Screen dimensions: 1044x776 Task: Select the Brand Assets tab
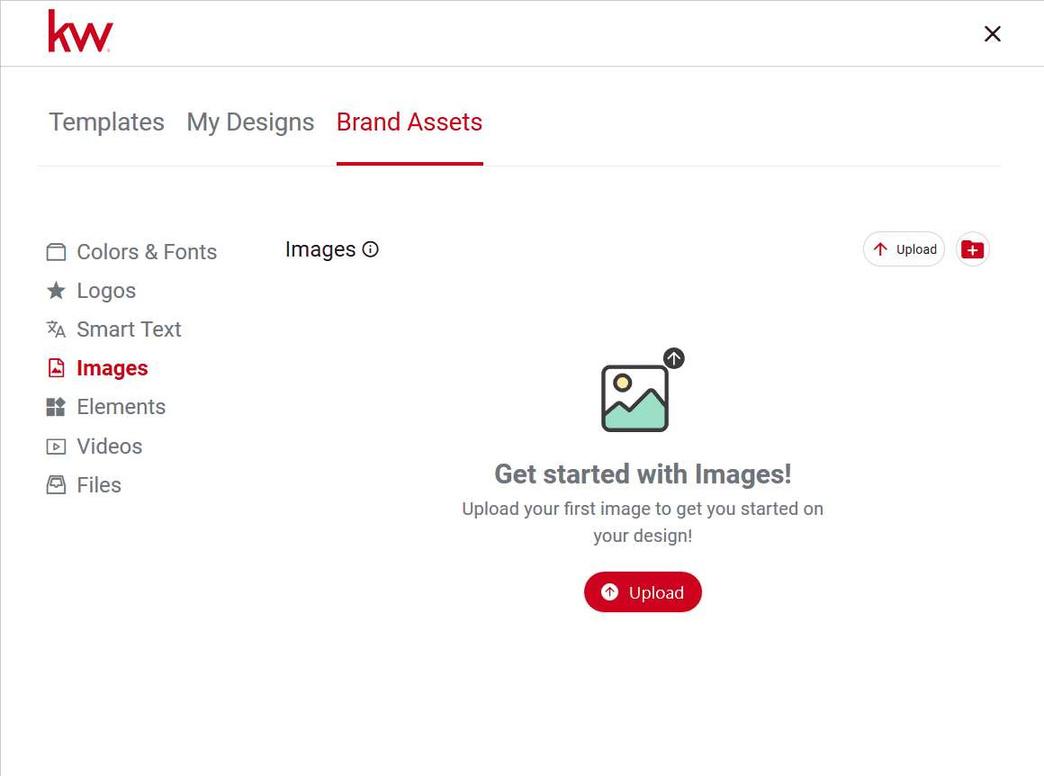click(x=409, y=122)
